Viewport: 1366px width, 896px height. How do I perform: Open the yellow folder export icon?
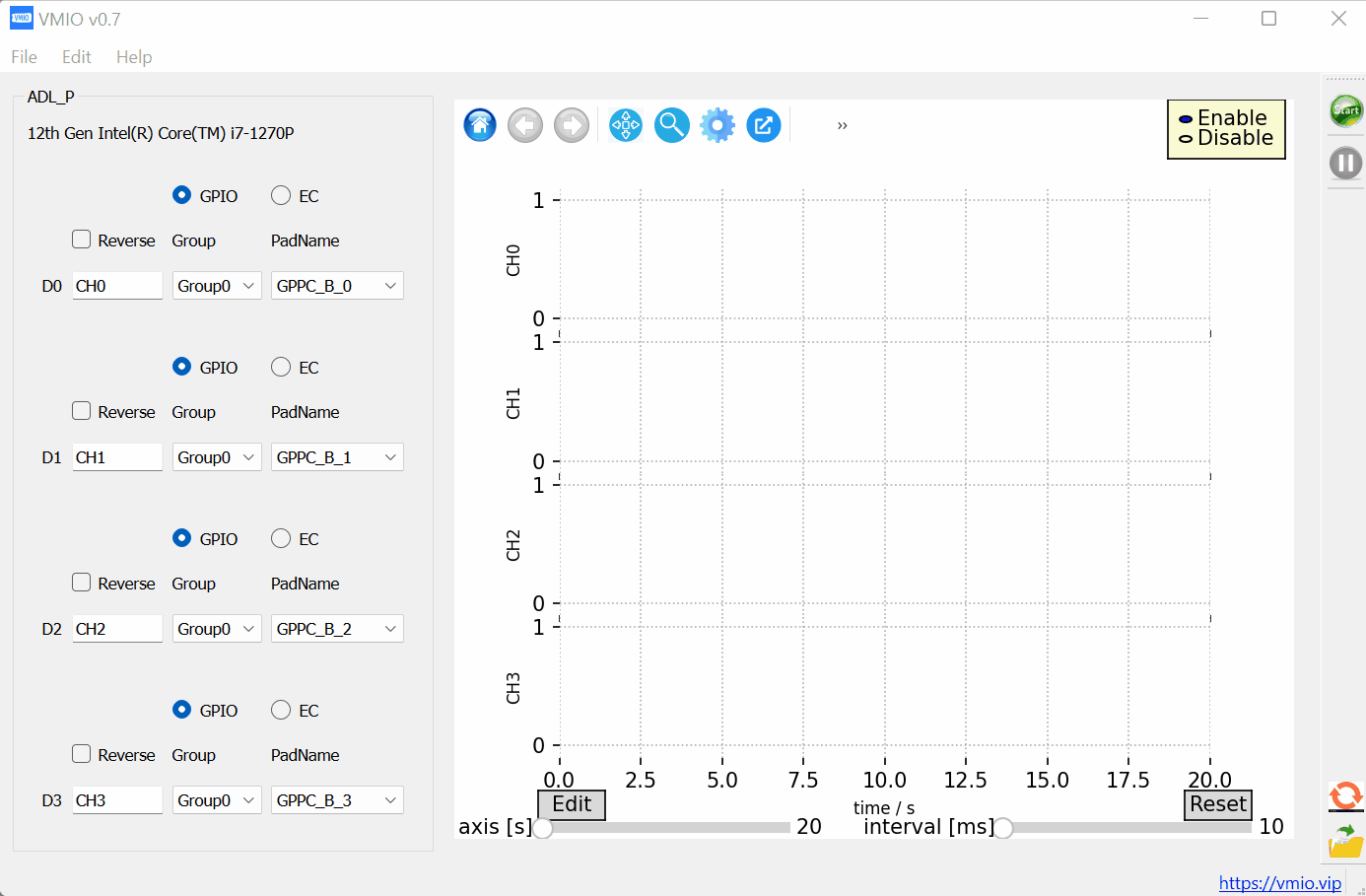(x=1346, y=841)
